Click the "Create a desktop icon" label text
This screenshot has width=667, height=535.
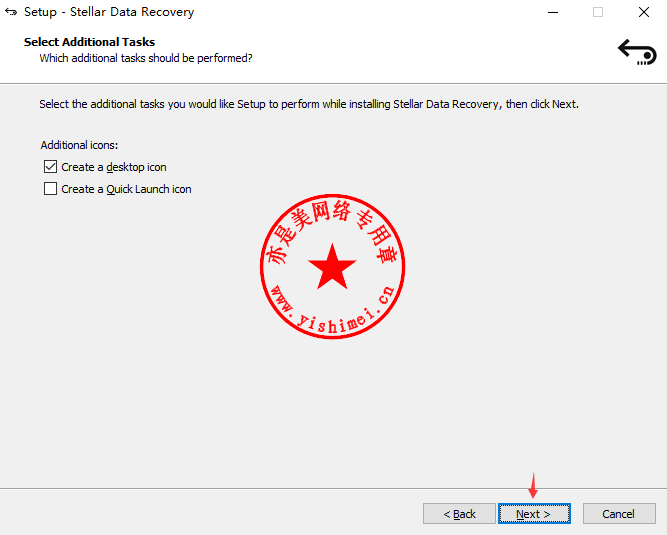coord(114,167)
